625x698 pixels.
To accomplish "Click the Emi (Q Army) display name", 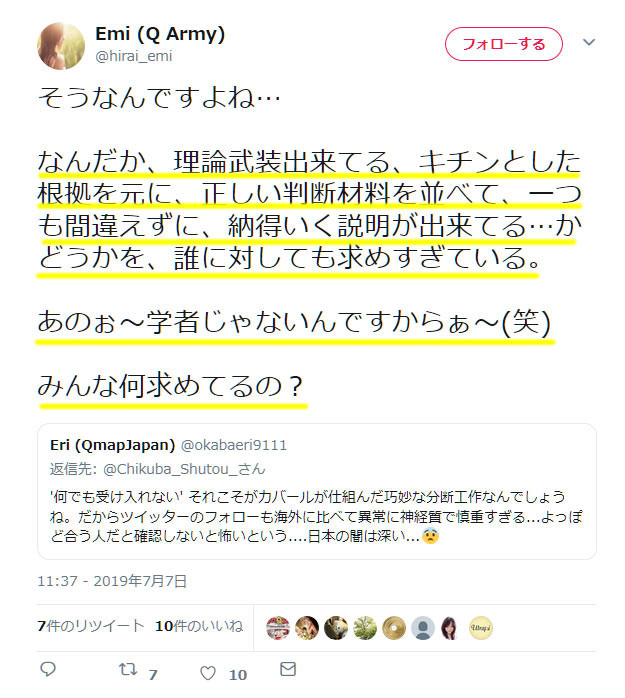I will coord(160,34).
